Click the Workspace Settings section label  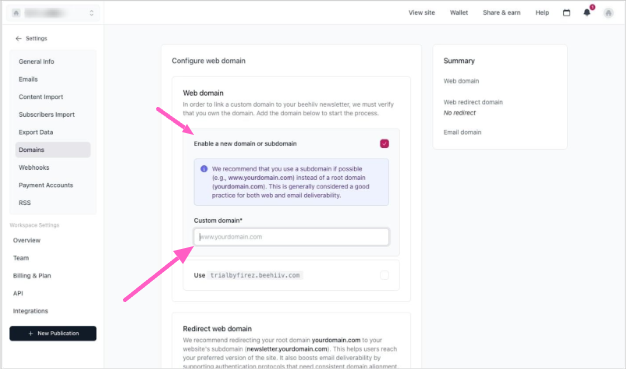pyautogui.click(x=34, y=225)
